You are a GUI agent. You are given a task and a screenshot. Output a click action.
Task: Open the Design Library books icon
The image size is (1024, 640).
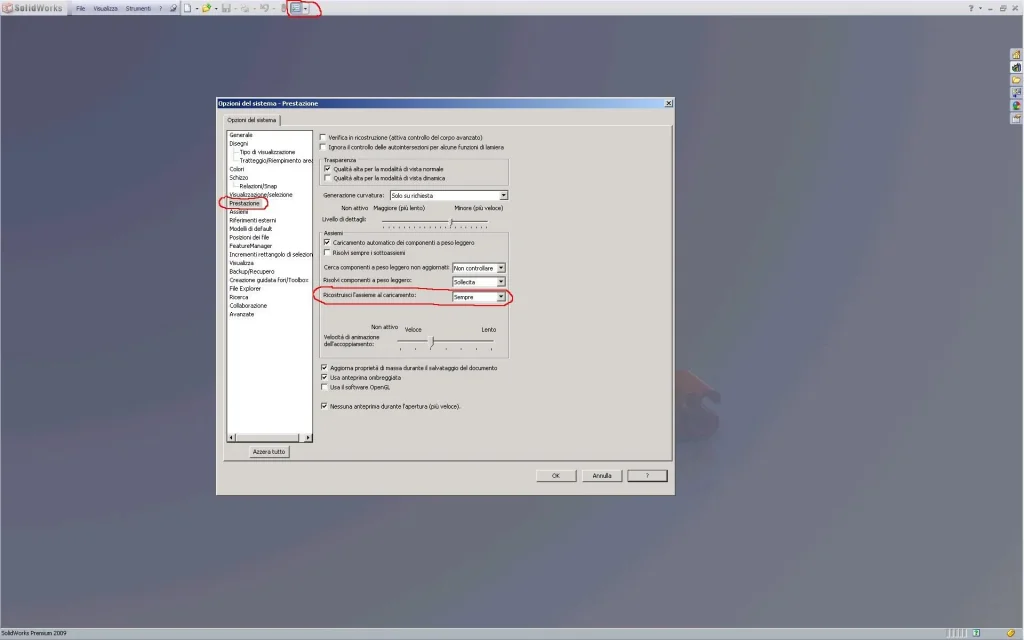(1016, 67)
